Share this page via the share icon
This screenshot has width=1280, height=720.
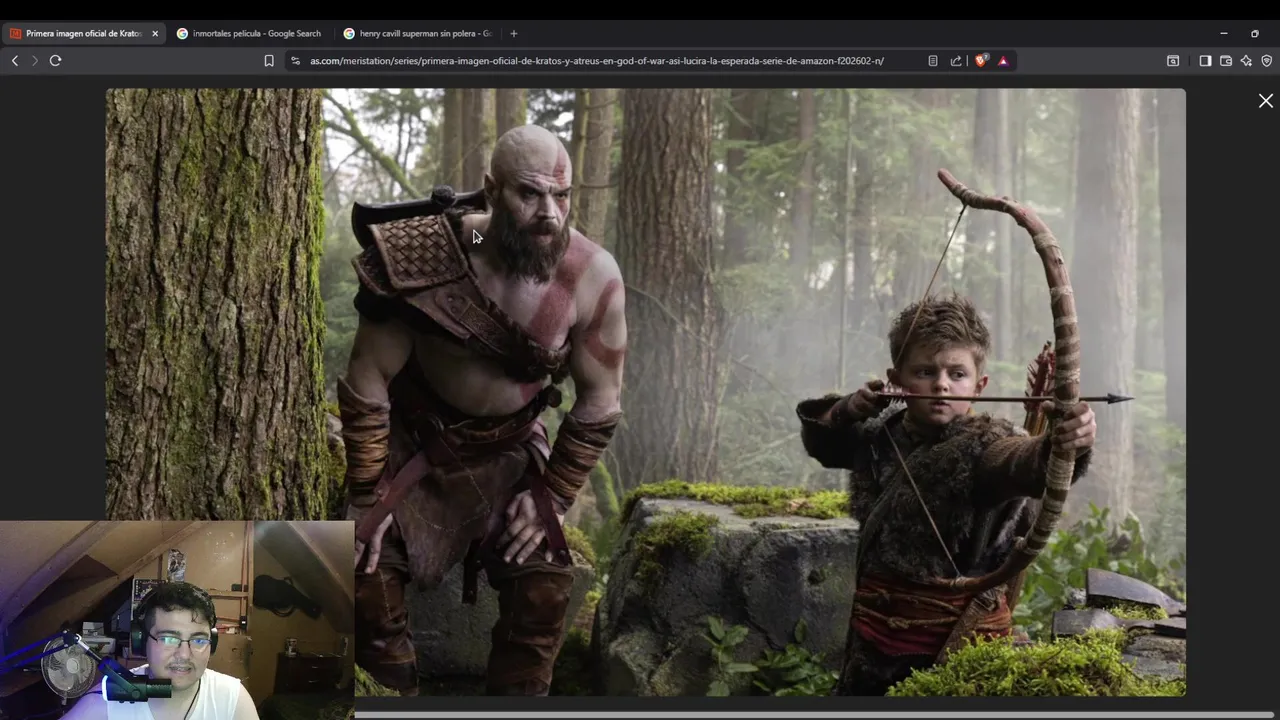point(956,61)
